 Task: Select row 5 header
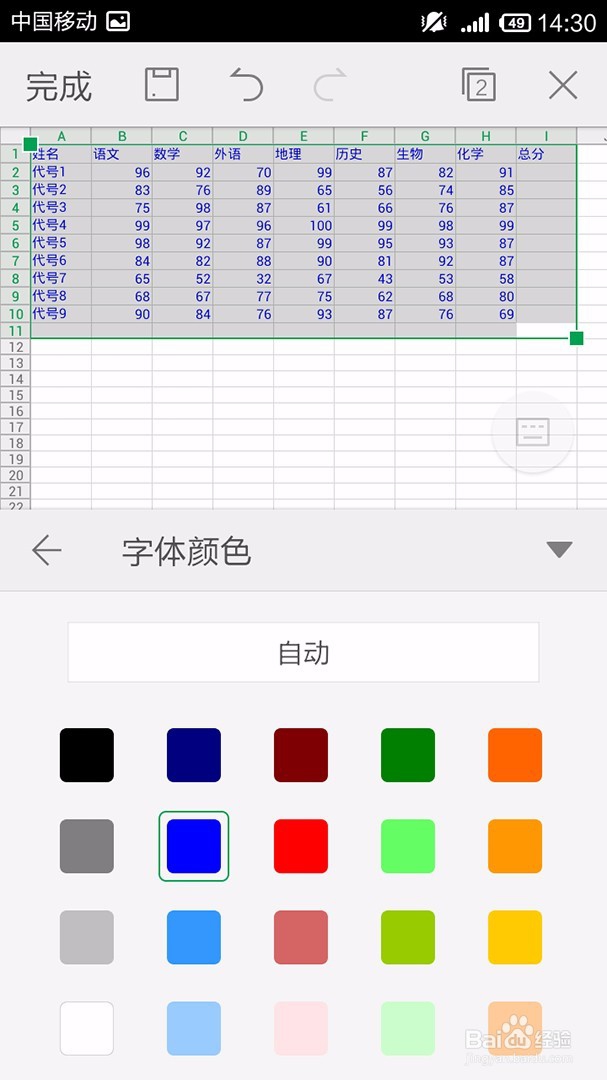pyautogui.click(x=15, y=225)
